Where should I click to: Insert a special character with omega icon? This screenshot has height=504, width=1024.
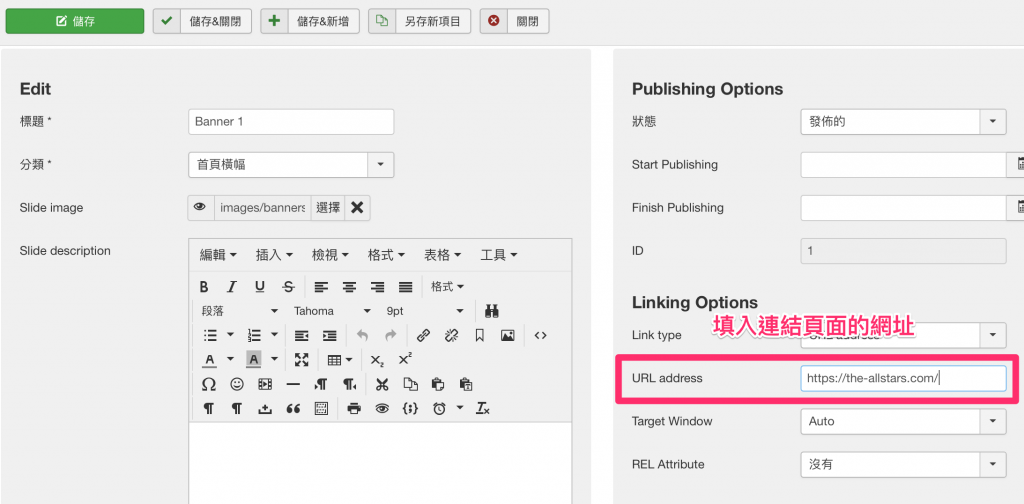208,384
